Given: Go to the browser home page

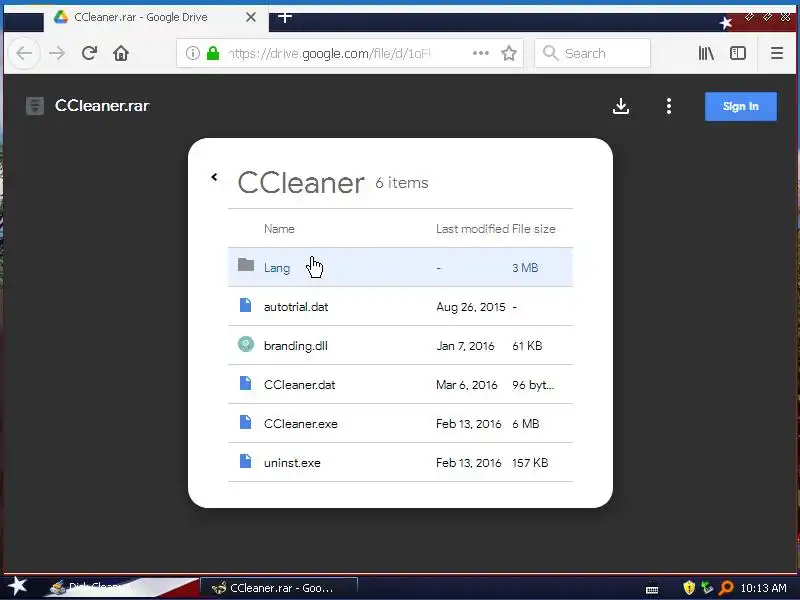Looking at the screenshot, I should (121, 53).
